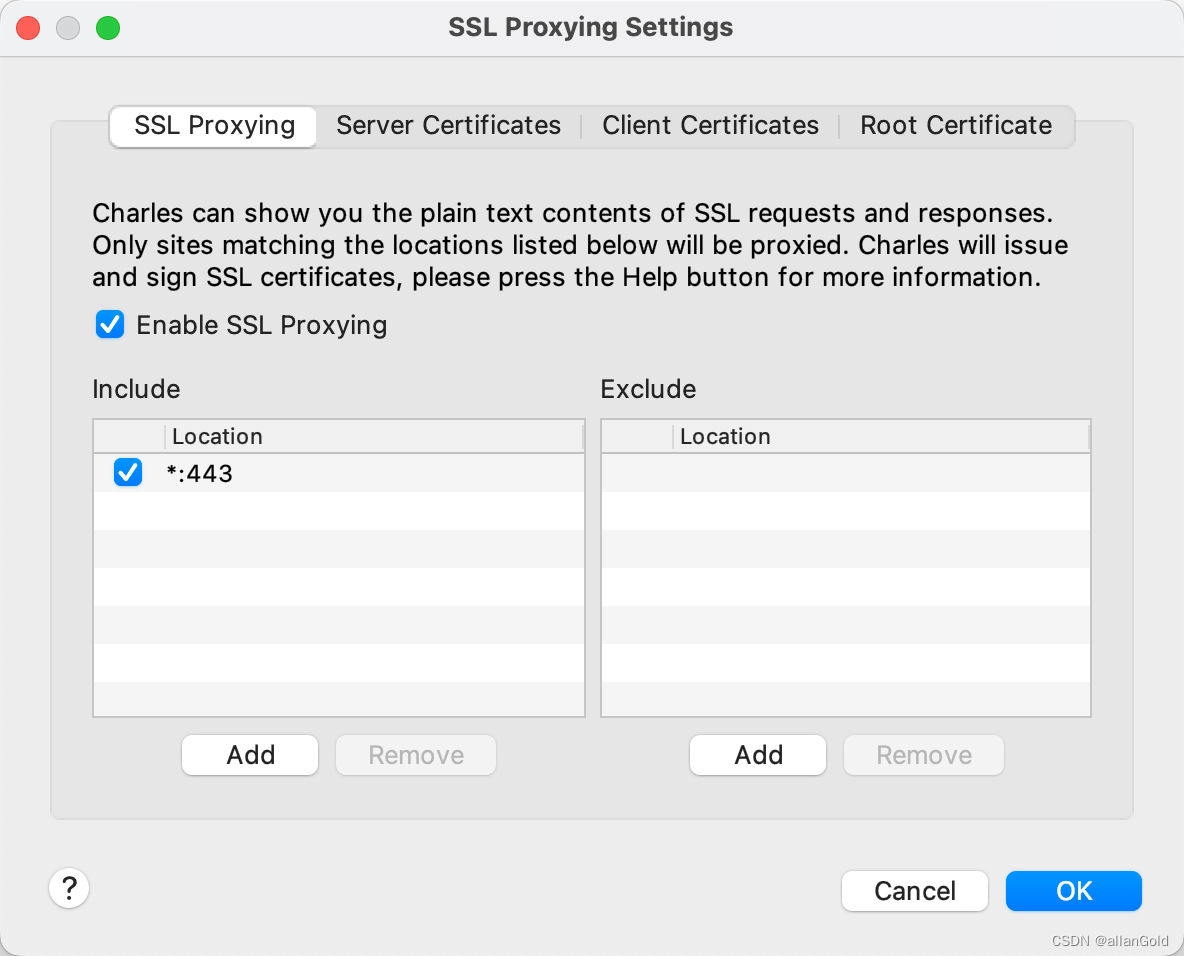The width and height of the screenshot is (1184, 956).
Task: Confirm settings with the OK button
Action: (1073, 891)
